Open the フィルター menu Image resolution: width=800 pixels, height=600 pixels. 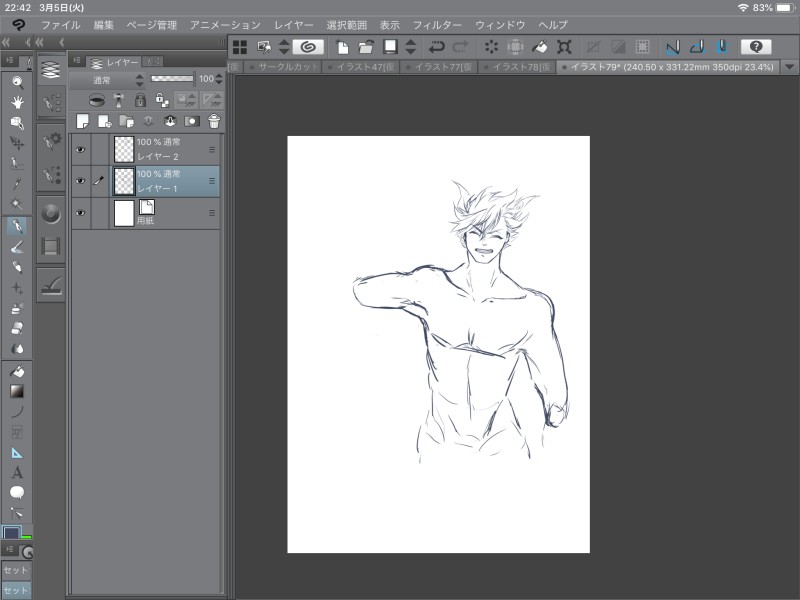(x=437, y=24)
